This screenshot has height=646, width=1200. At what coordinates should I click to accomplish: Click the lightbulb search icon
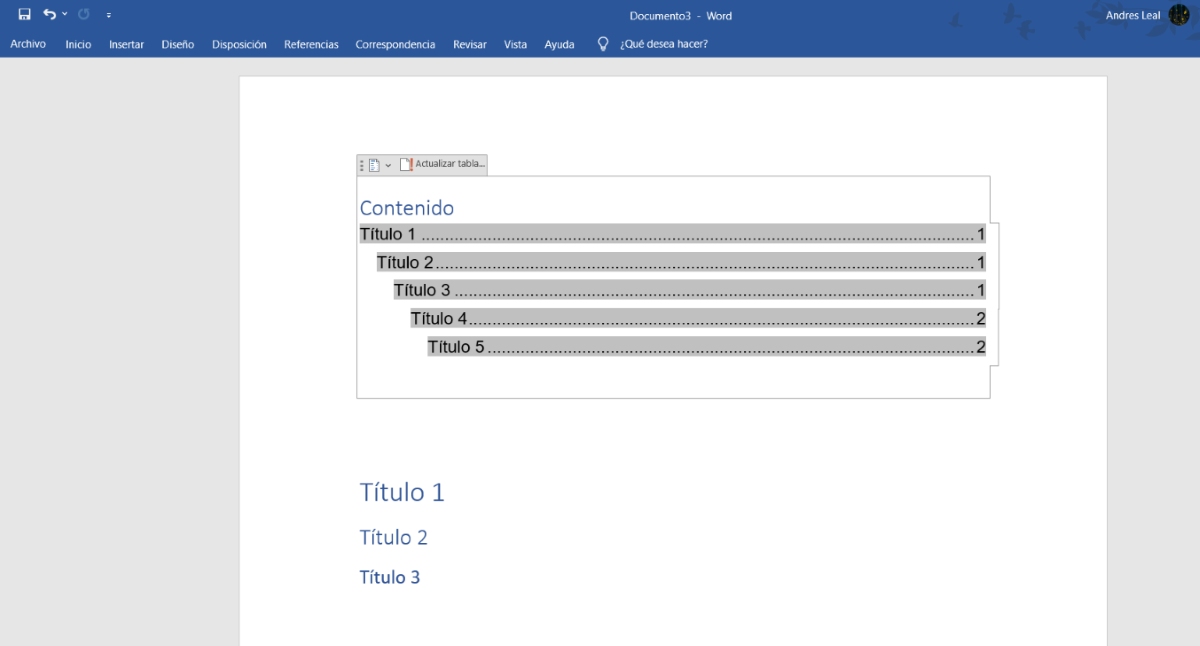603,44
